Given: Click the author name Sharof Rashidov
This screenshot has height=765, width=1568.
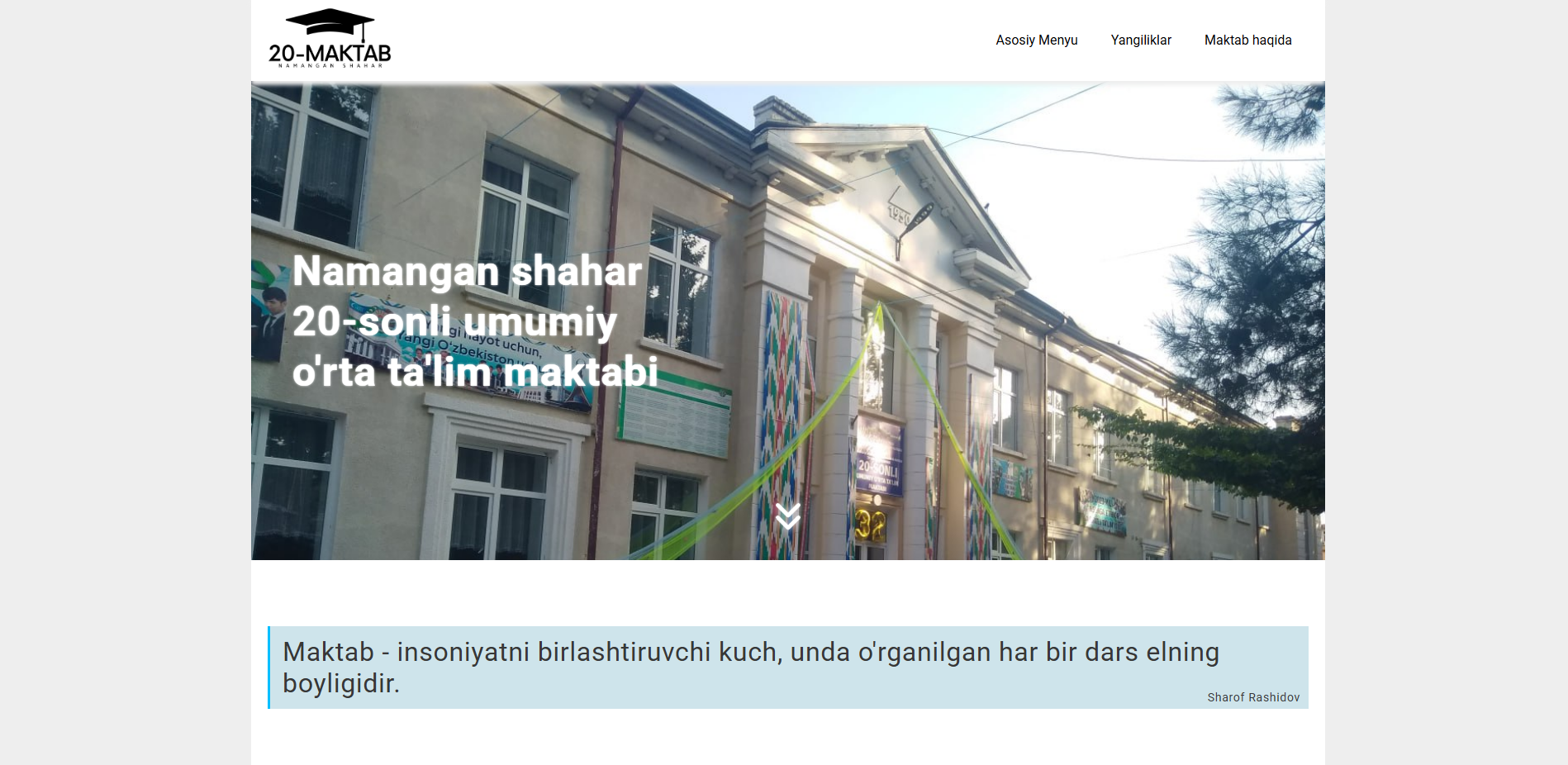Looking at the screenshot, I should tap(1253, 697).
